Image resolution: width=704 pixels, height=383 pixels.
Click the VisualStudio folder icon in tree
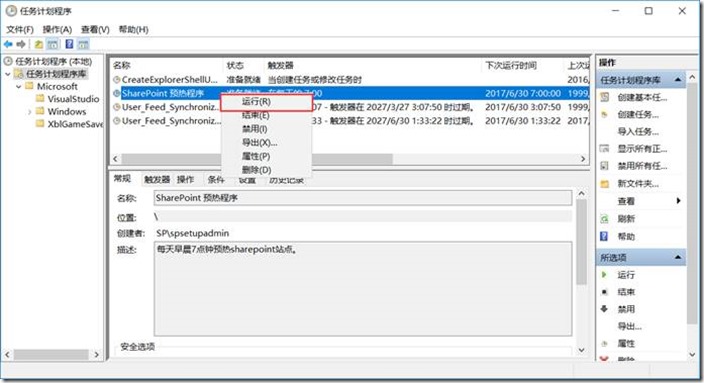40,98
